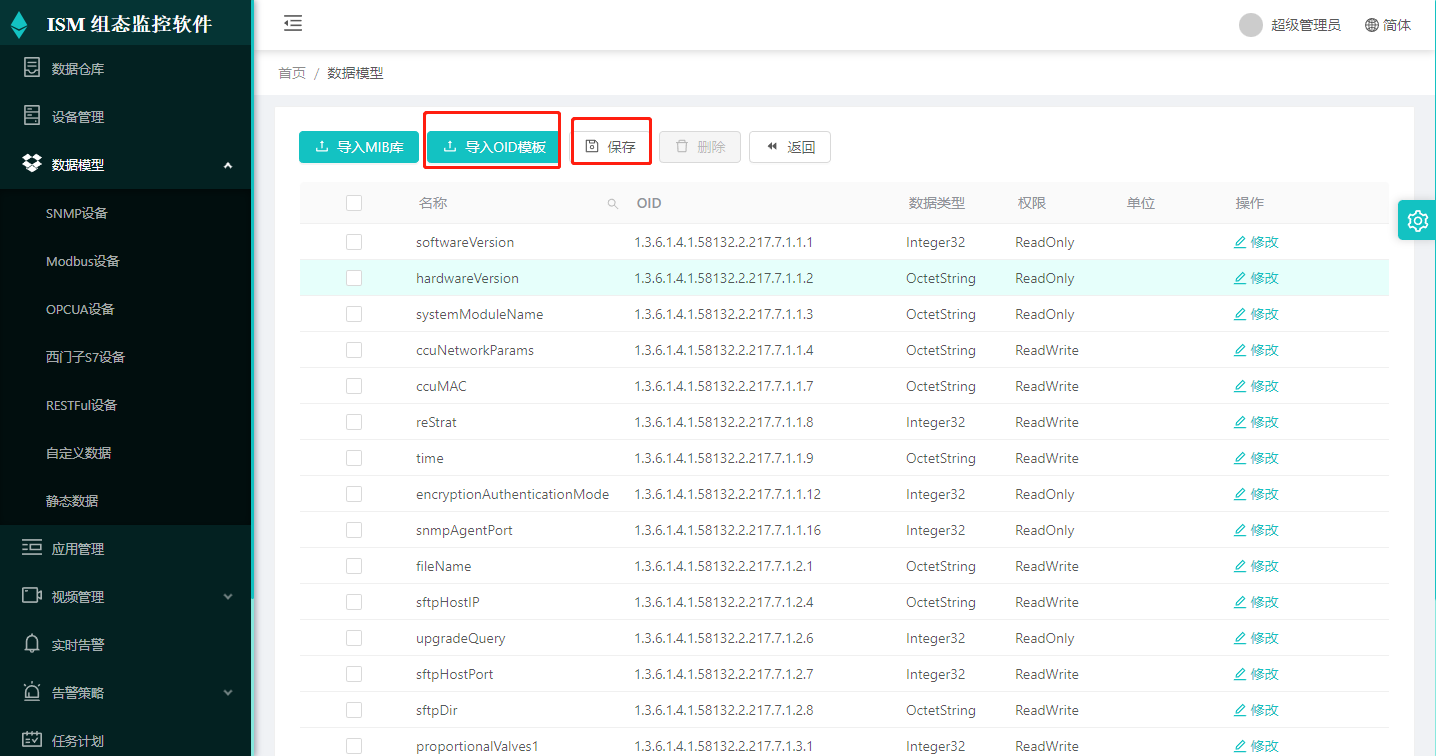Image resolution: width=1436 pixels, height=756 pixels.
Task: Click the 导入MIB库 button
Action: 359,147
